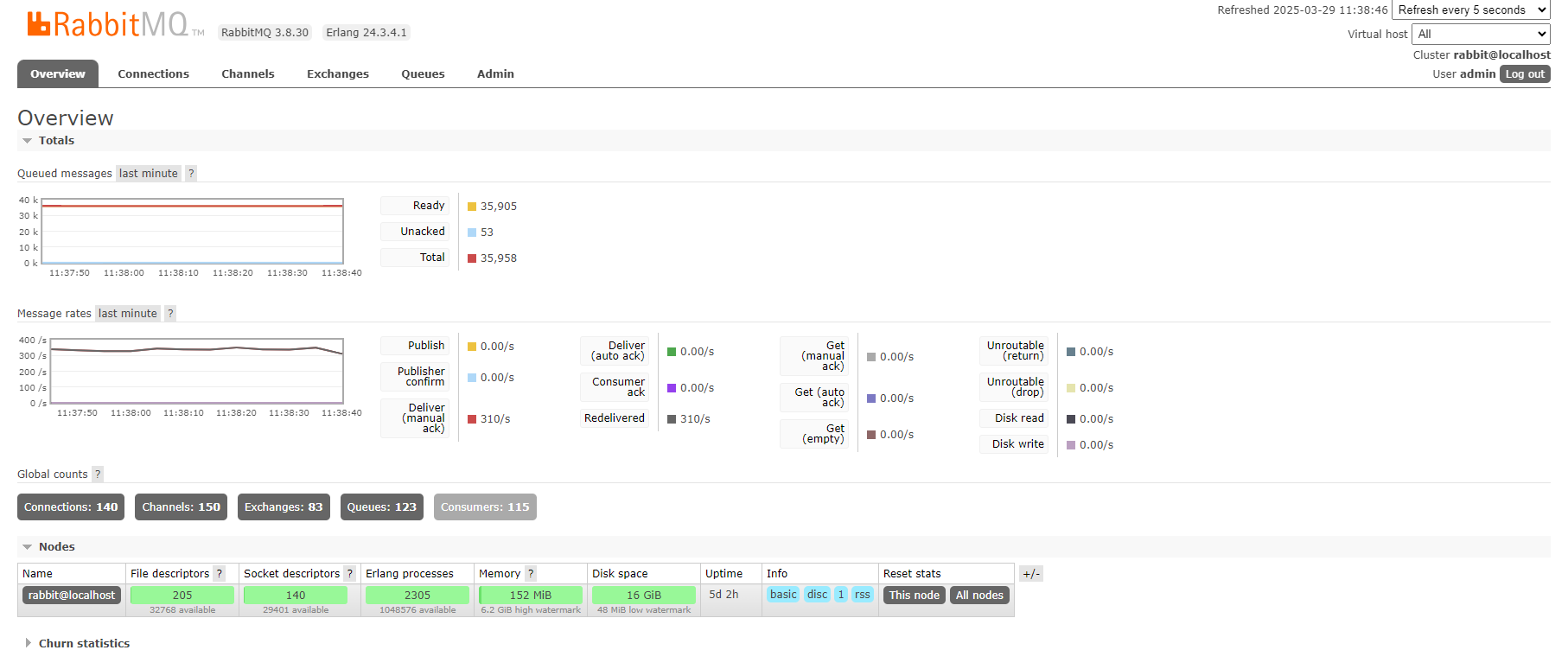Image resolution: width=1568 pixels, height=650 pixels.
Task: Open help icon for Global counts
Action: tap(98, 474)
